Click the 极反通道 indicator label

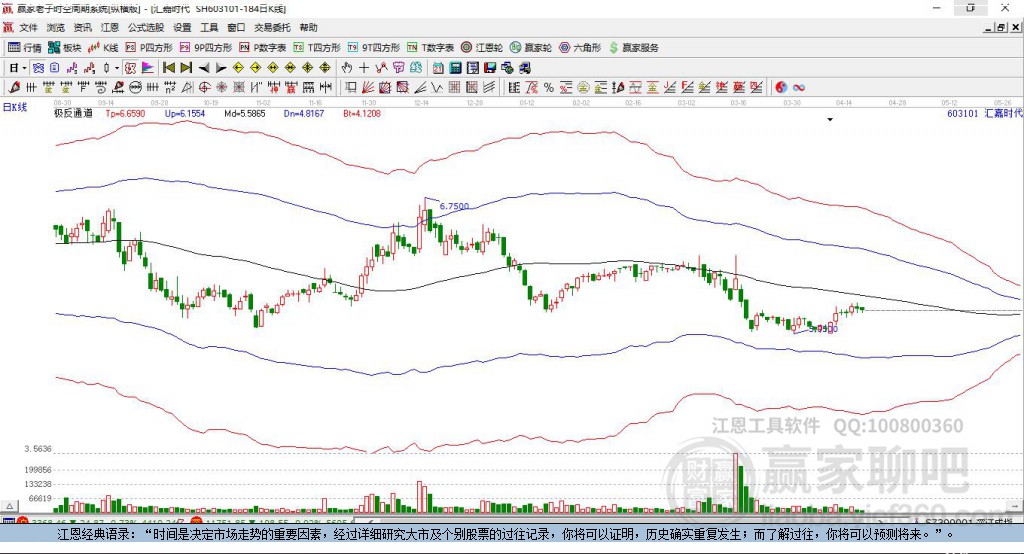pos(73,113)
